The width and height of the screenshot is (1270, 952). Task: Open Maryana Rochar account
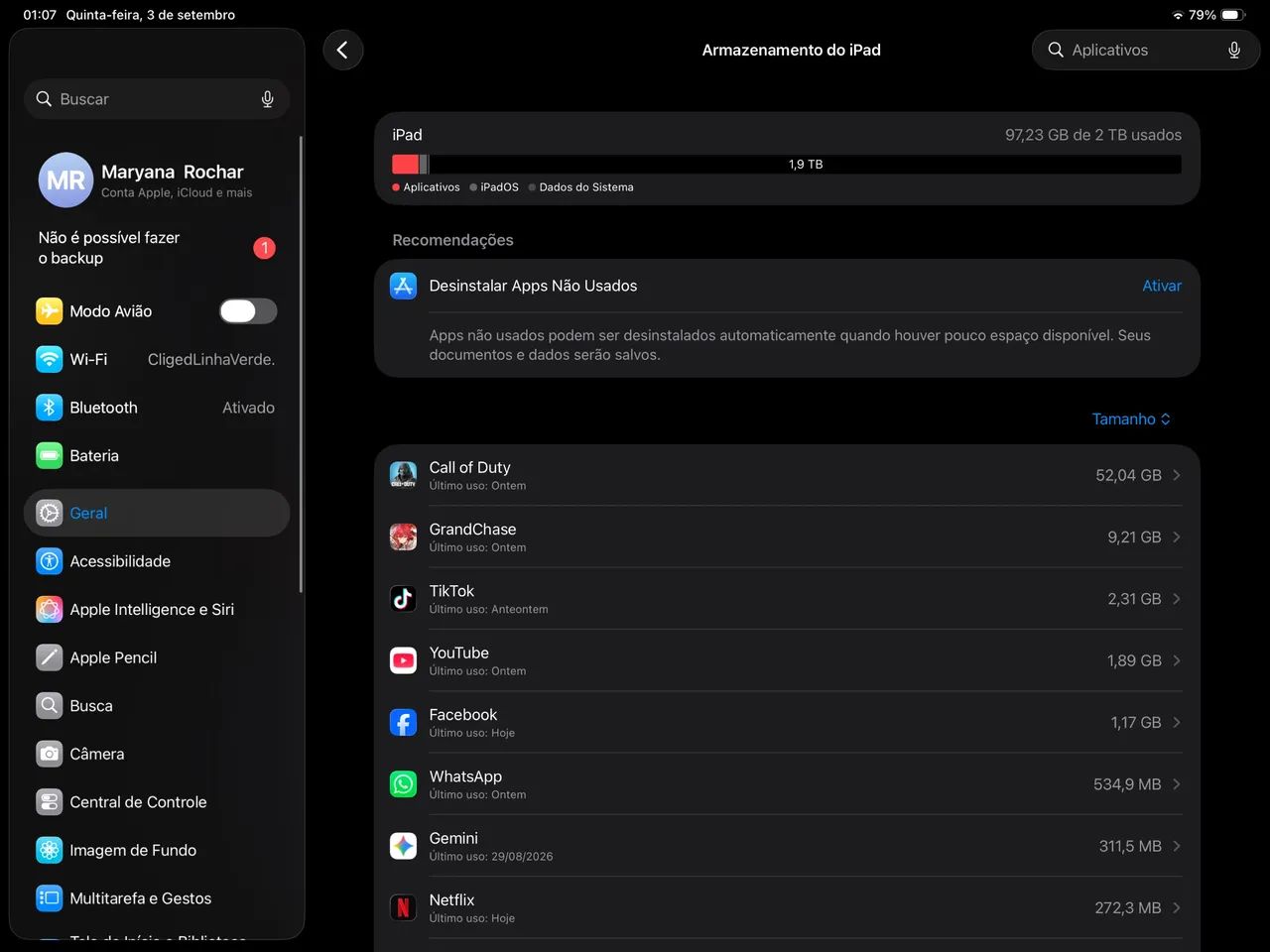(x=157, y=179)
